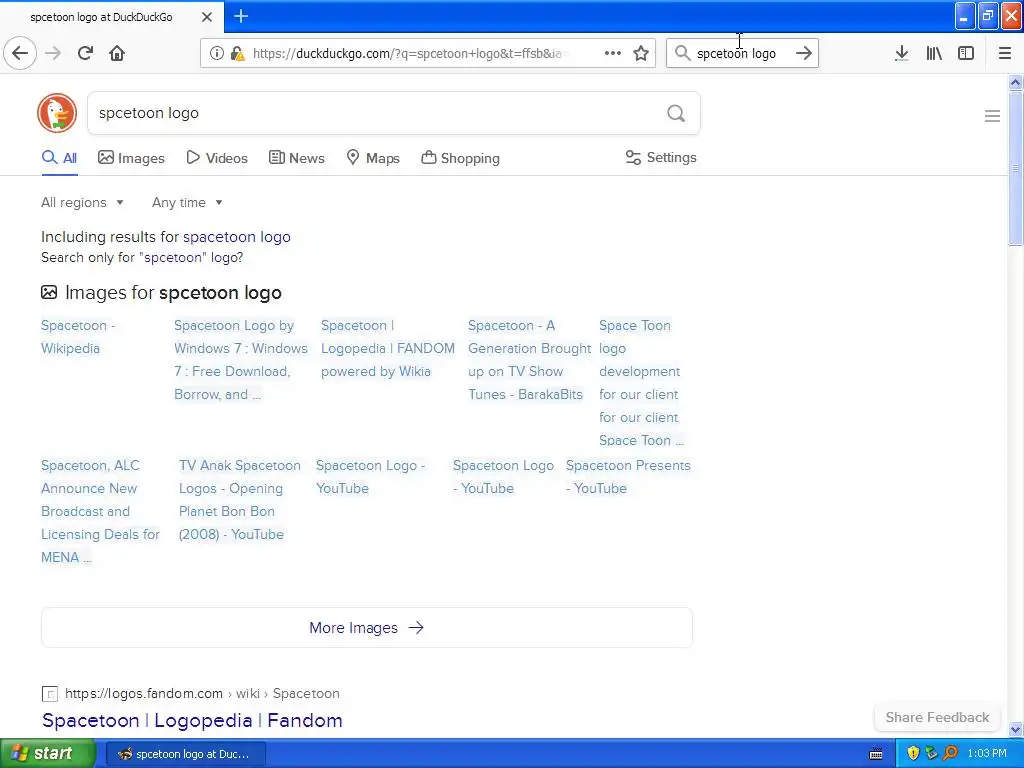1024x768 pixels.
Task: Click the favicon beside logos.fandom.com result
Action: [x=50, y=694]
